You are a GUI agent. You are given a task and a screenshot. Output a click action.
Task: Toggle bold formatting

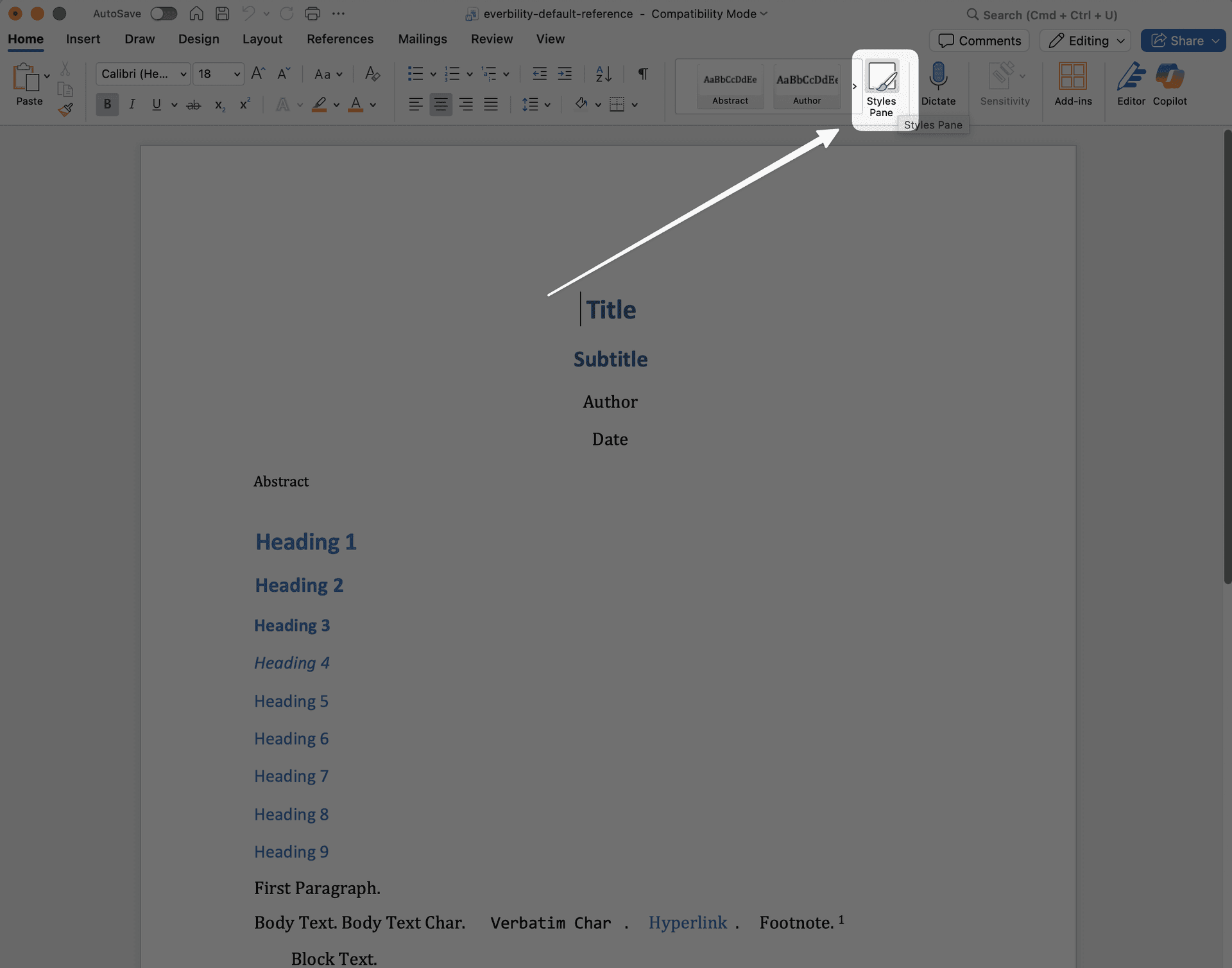[x=107, y=104]
